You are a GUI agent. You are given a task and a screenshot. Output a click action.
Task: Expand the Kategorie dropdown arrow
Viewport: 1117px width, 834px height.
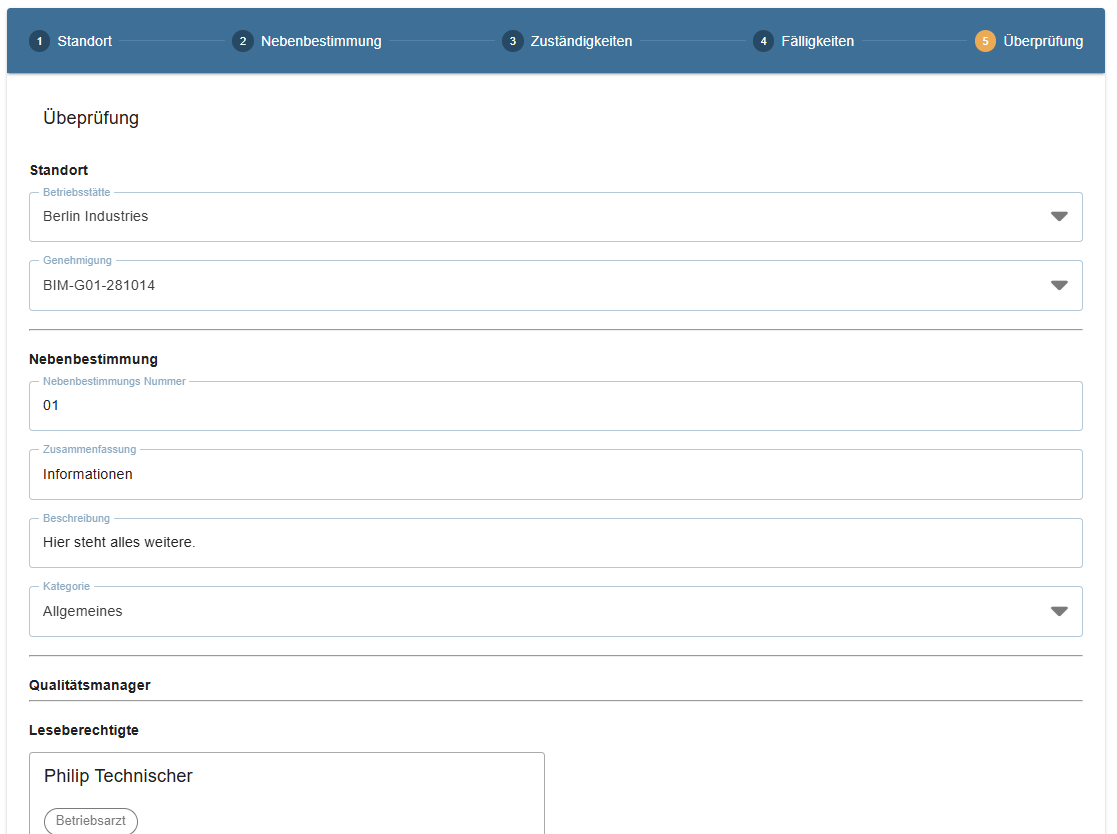(x=1059, y=612)
